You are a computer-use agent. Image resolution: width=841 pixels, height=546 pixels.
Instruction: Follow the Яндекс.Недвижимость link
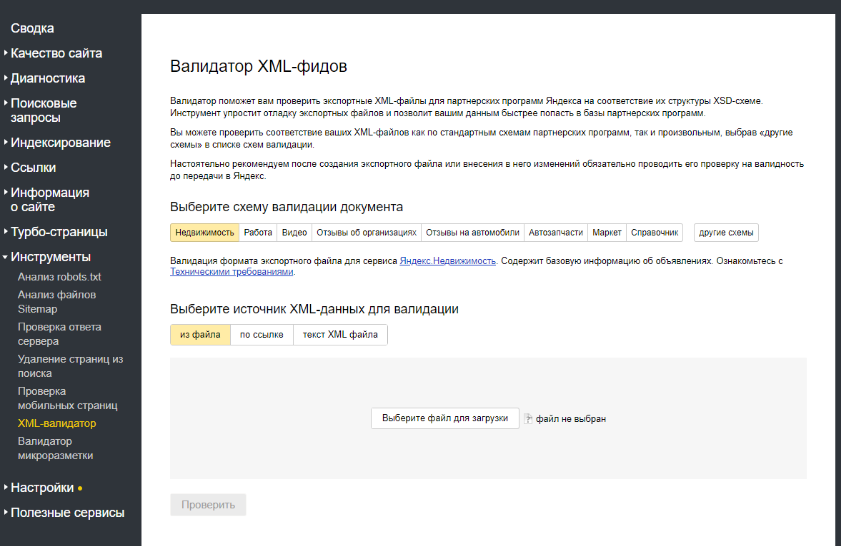(447, 261)
